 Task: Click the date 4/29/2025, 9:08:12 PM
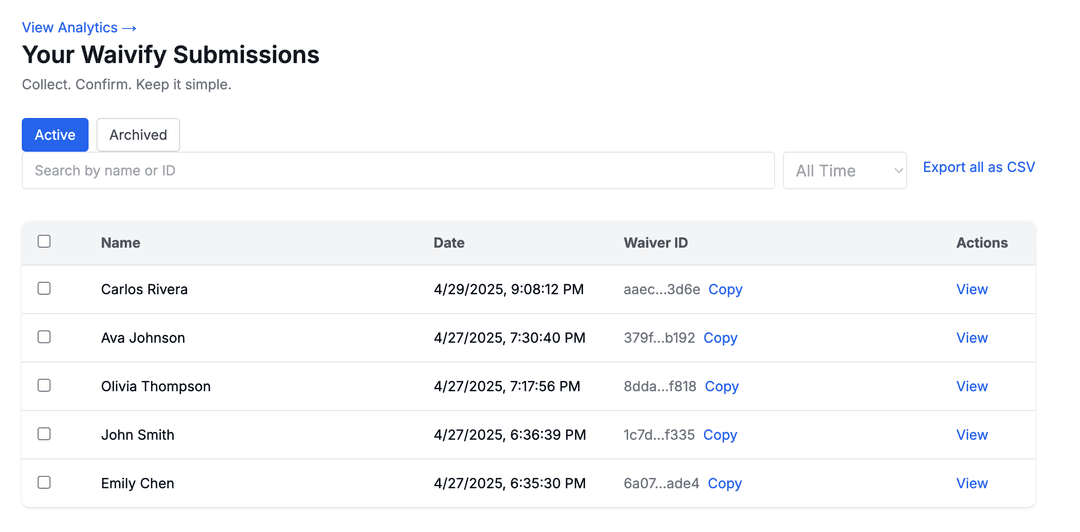point(509,289)
